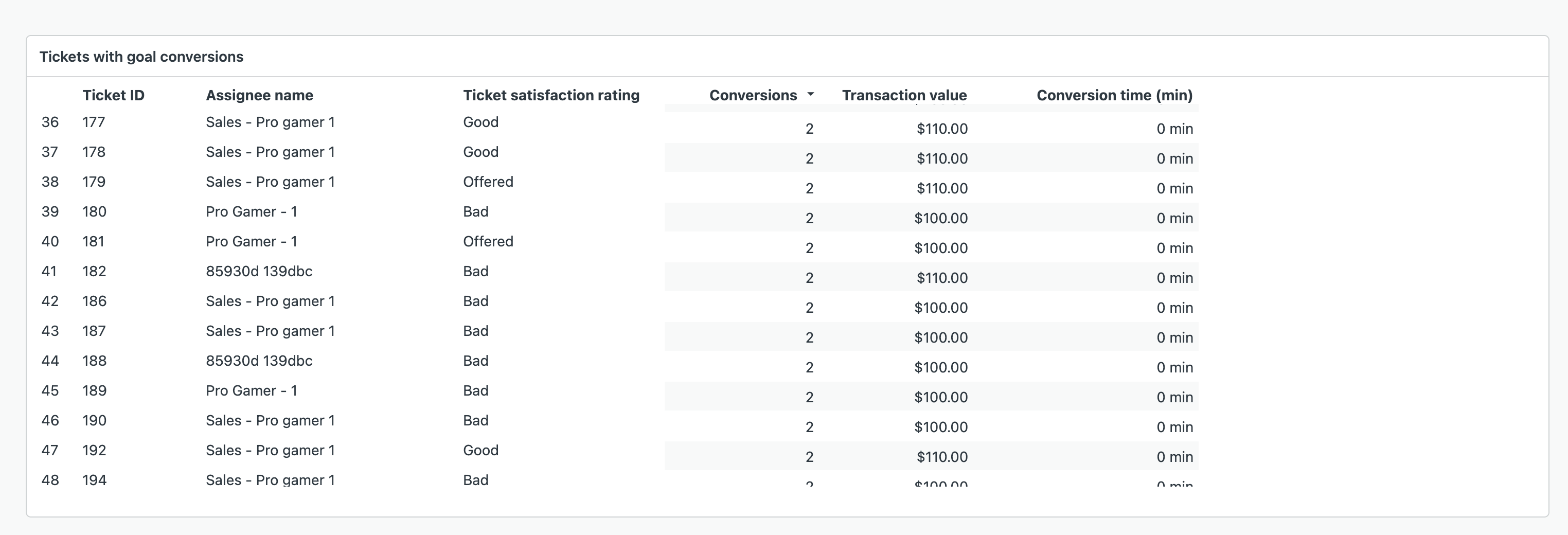Click the Conversions sort arrow icon
1568x535 pixels.
coord(810,94)
